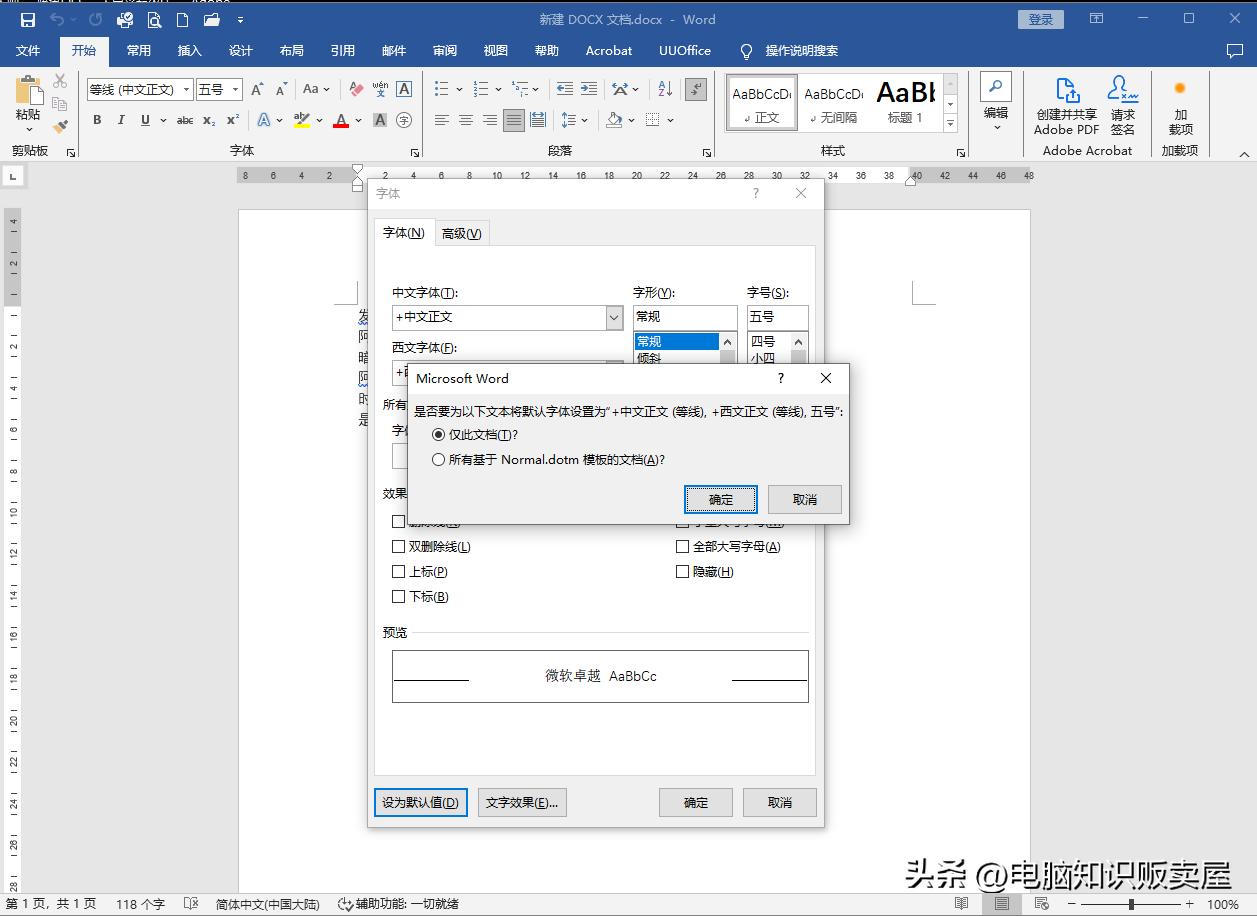Choose 所有基于 Normal.dotm 模板的文档 option
The image size is (1257, 916).
click(438, 459)
